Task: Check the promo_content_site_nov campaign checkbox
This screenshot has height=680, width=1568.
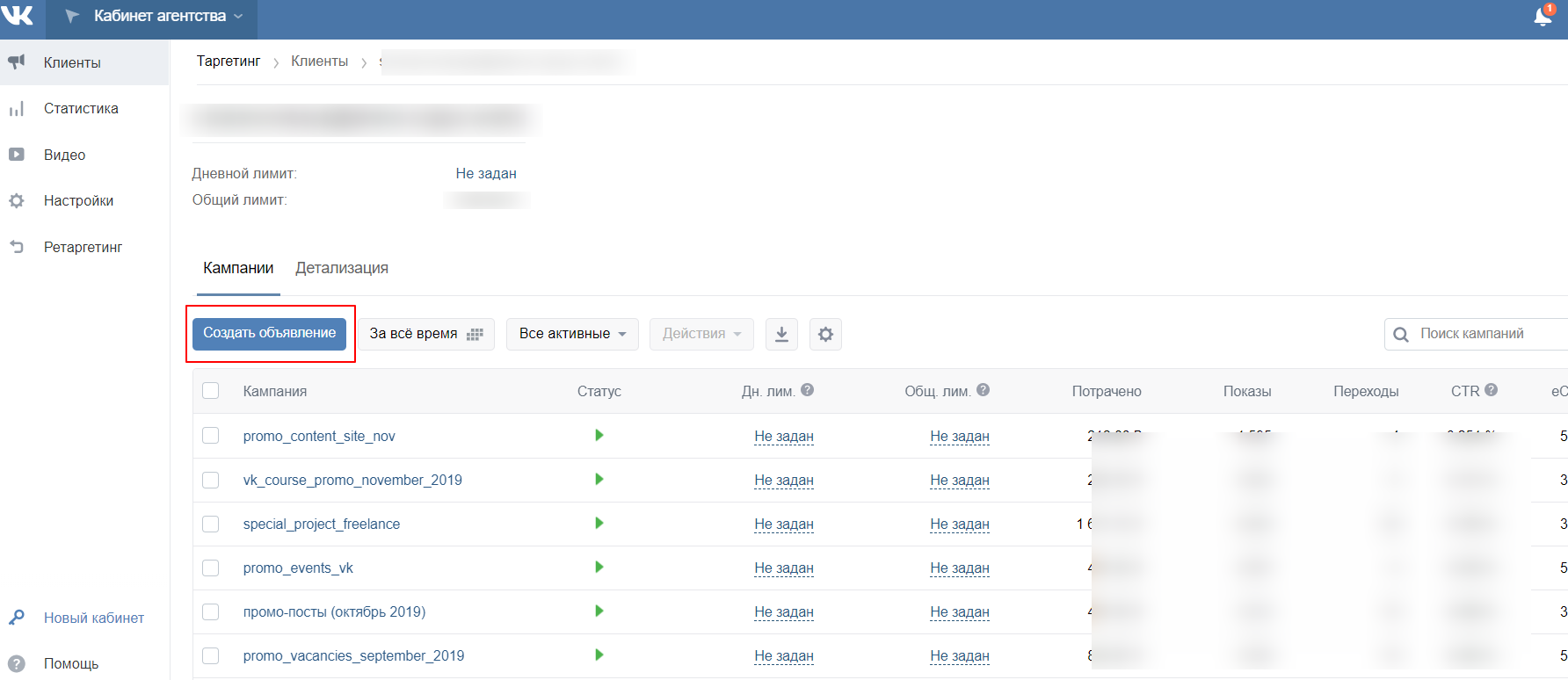Action: coord(211,436)
